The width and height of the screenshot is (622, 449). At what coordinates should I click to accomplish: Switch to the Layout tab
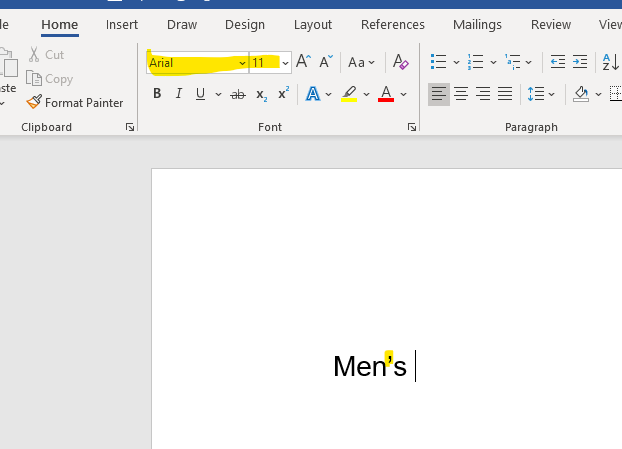[313, 25]
